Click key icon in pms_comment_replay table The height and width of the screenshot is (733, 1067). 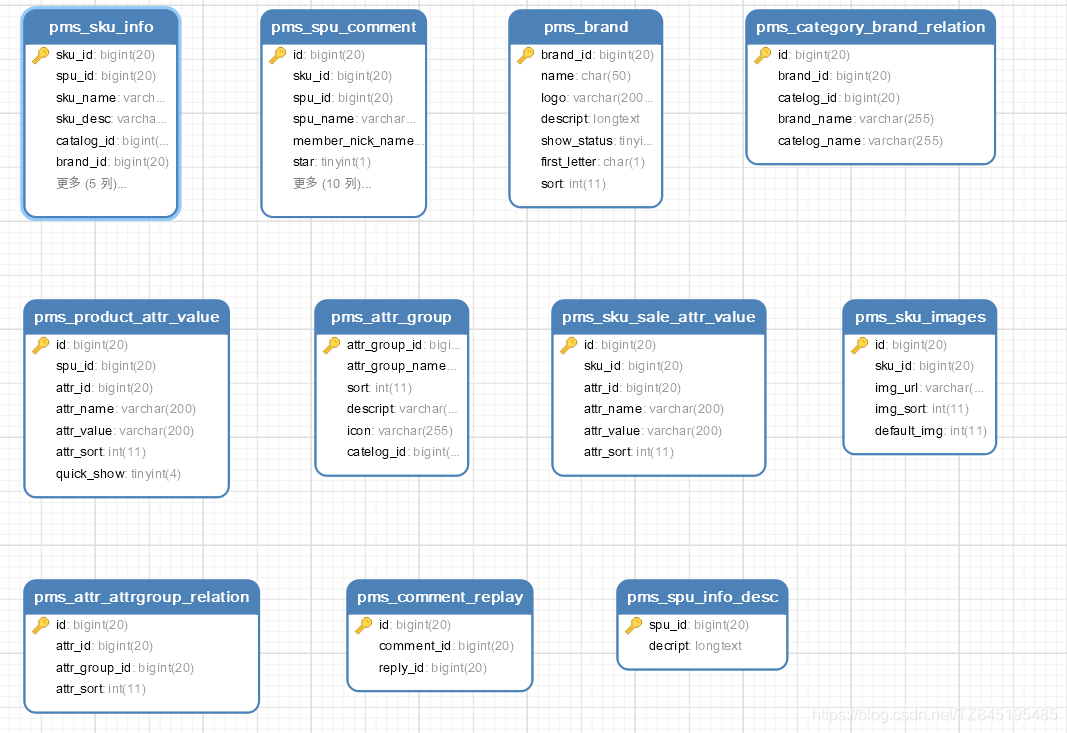(x=364, y=624)
